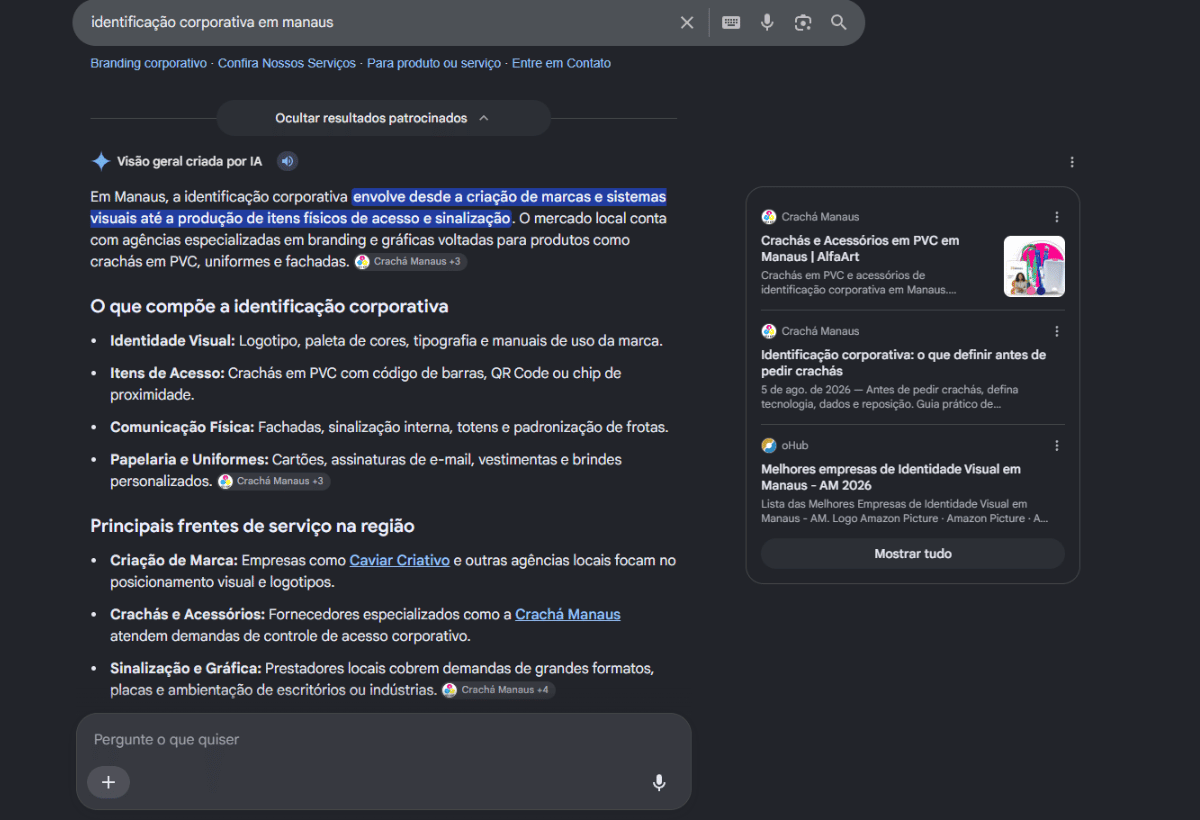Click the magnifying glass search button
The width and height of the screenshot is (1200, 820).
pos(839,22)
